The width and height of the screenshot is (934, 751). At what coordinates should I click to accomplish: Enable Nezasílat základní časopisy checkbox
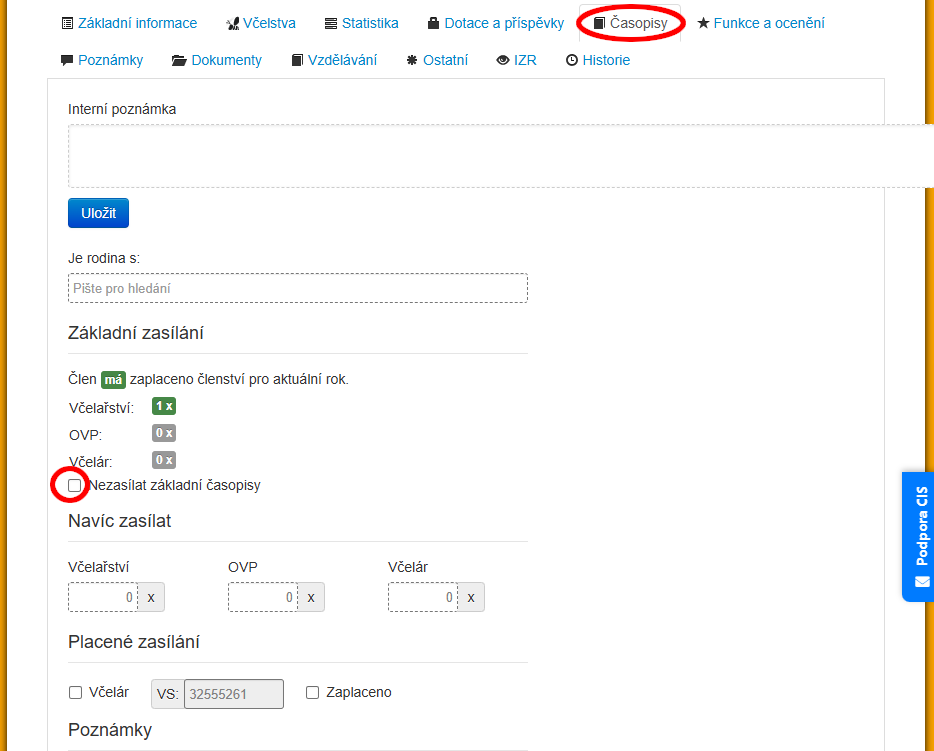75,485
